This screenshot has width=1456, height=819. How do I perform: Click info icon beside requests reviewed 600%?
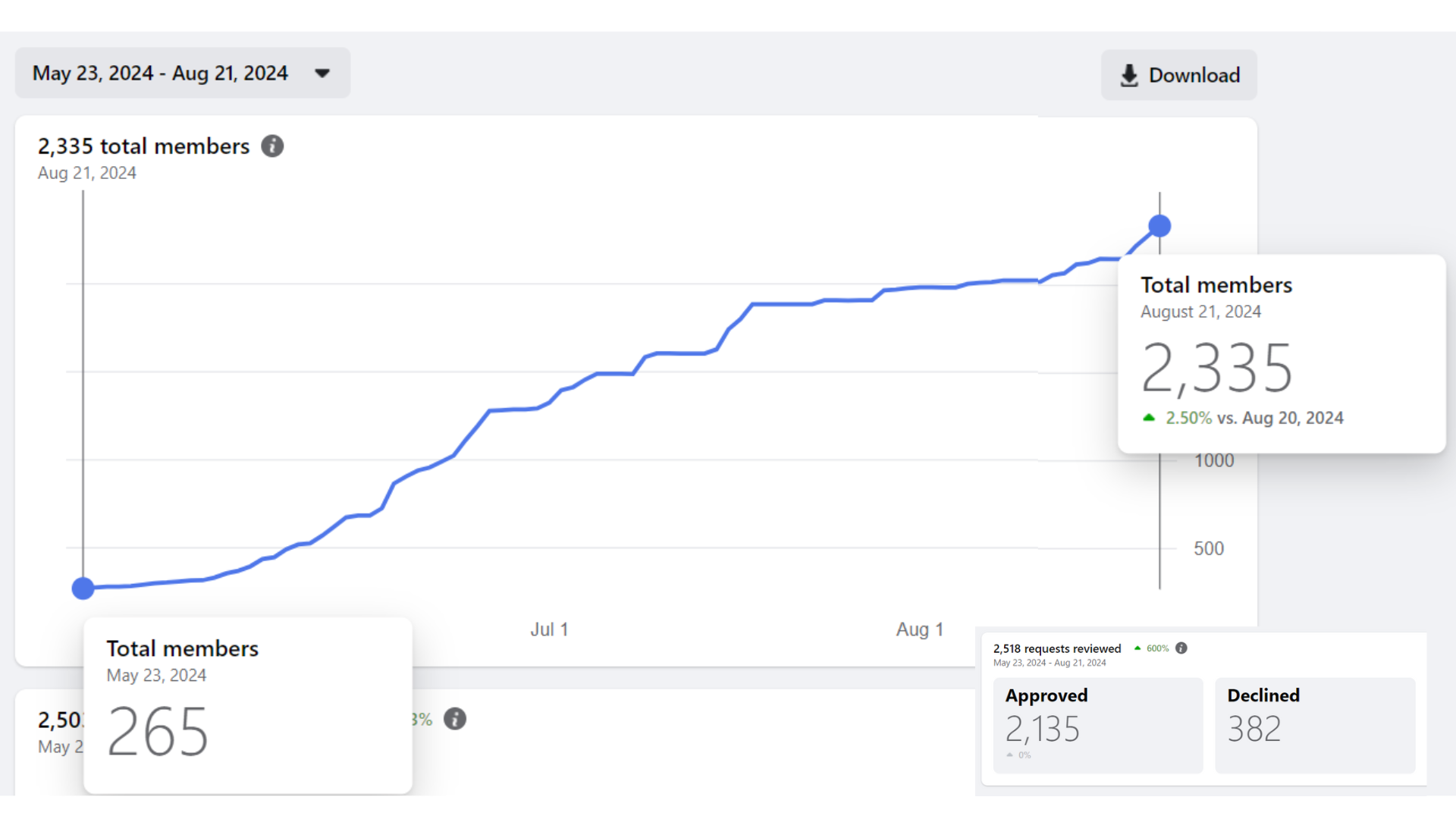[1181, 648]
